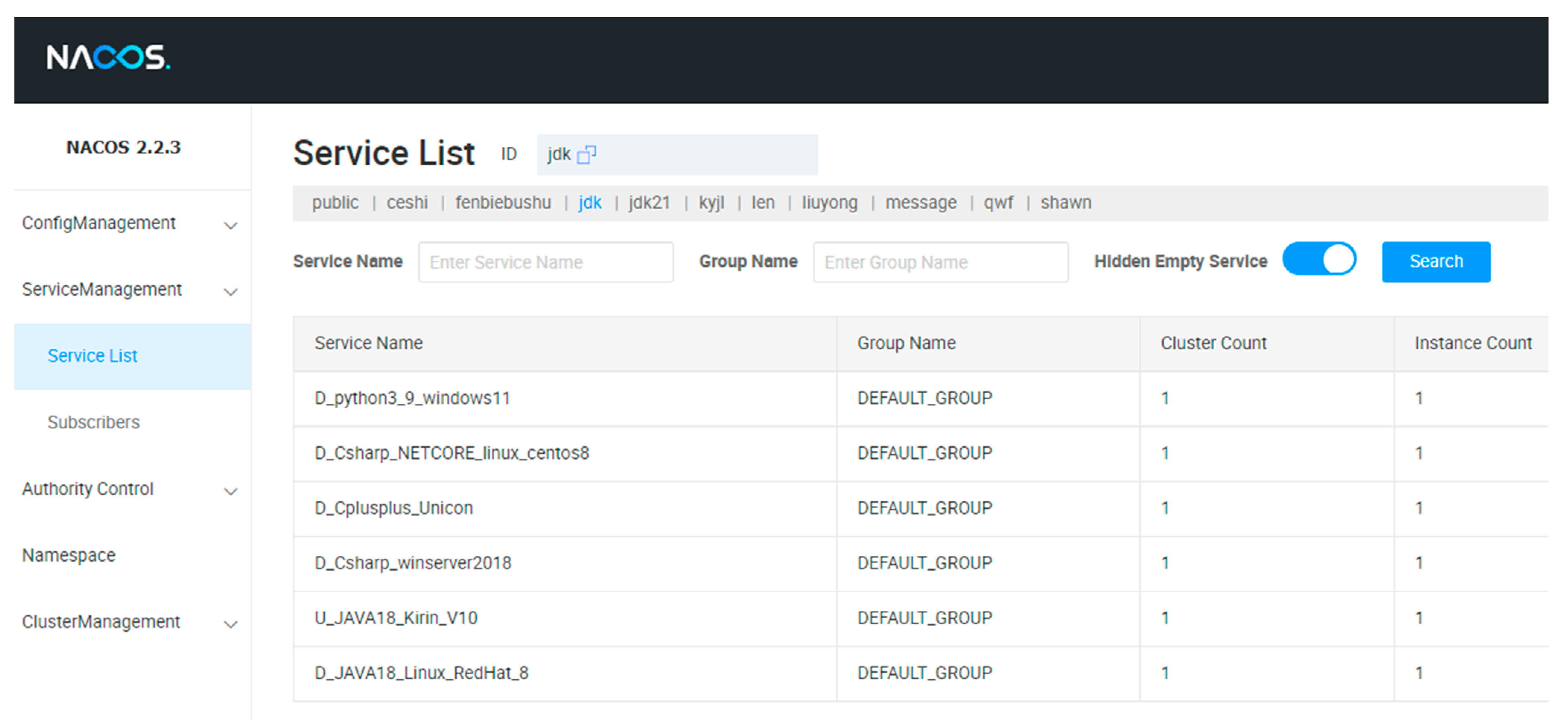Switch to the jdk21 namespace tab

tap(649, 203)
